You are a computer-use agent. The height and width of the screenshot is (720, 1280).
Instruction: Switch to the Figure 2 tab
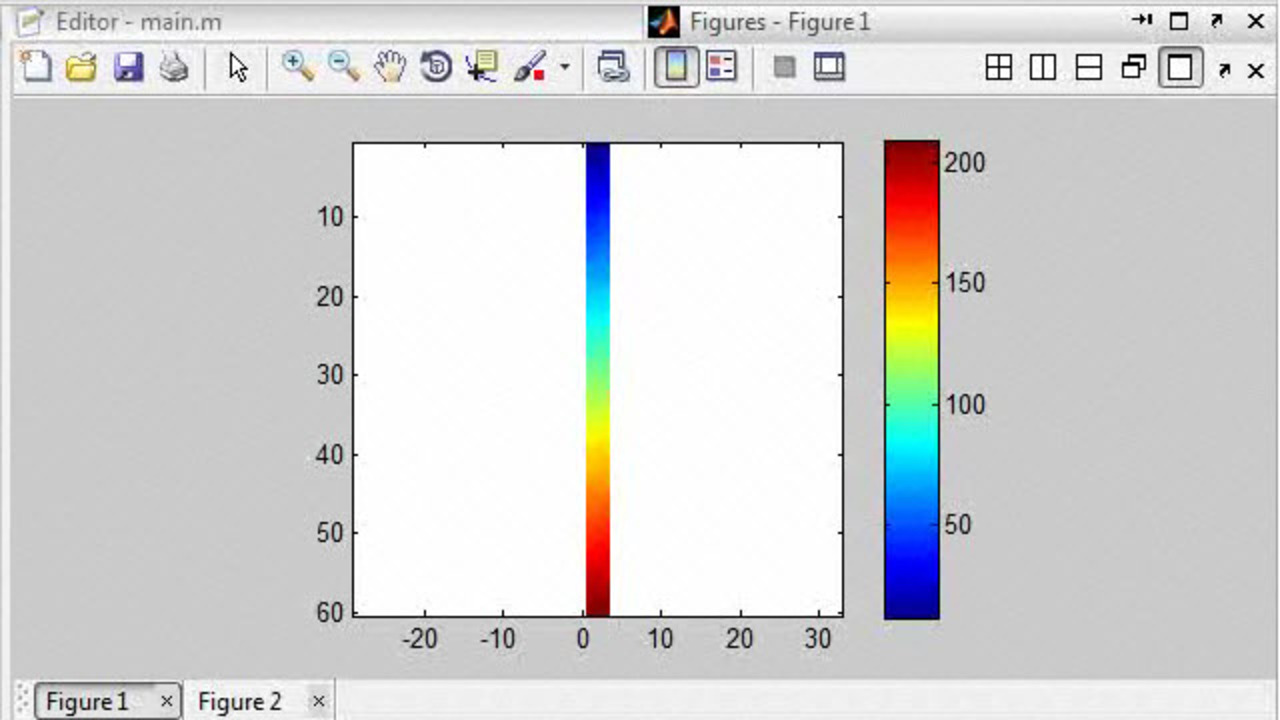pos(240,702)
